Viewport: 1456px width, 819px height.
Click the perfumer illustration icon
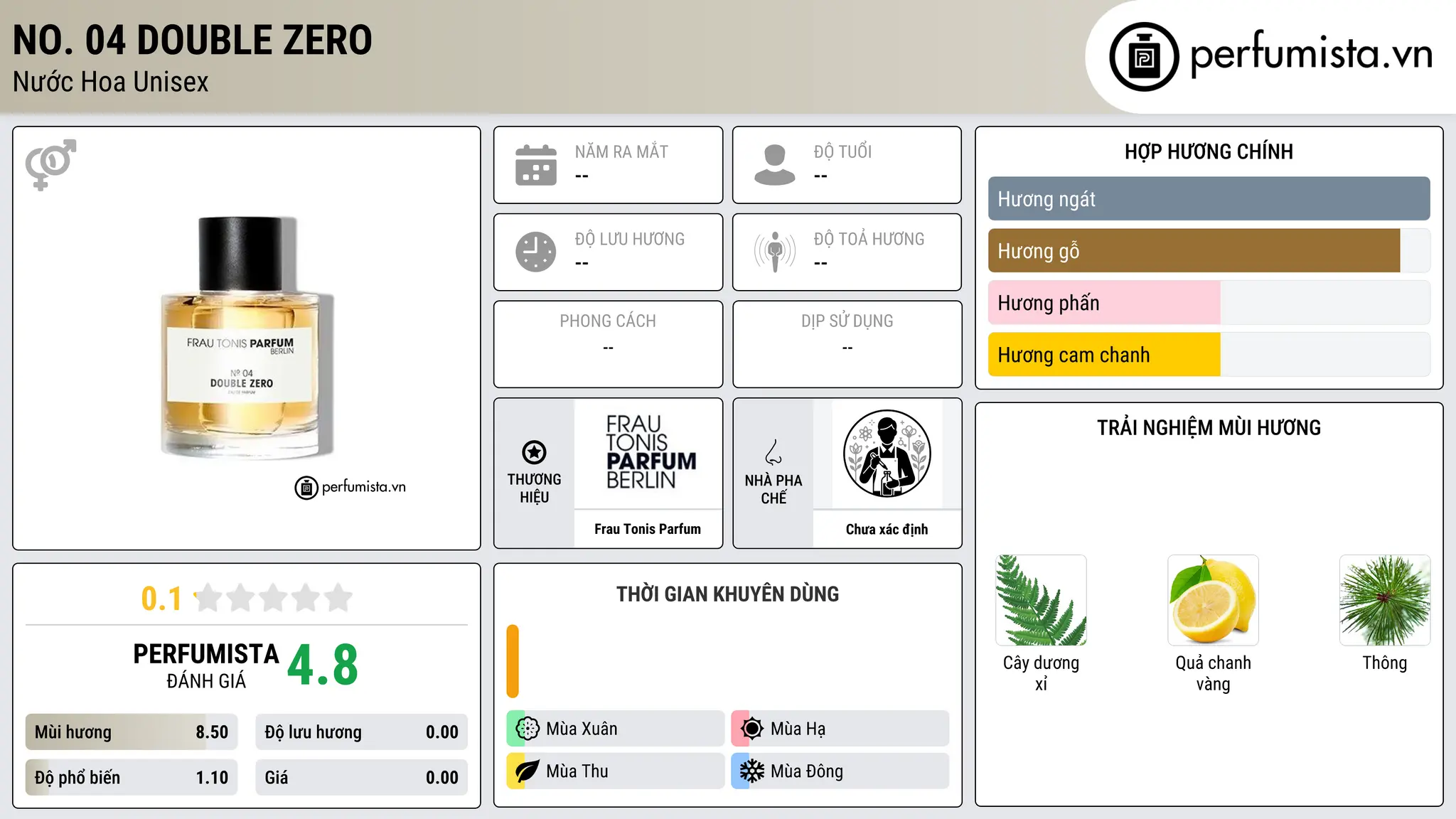click(887, 454)
